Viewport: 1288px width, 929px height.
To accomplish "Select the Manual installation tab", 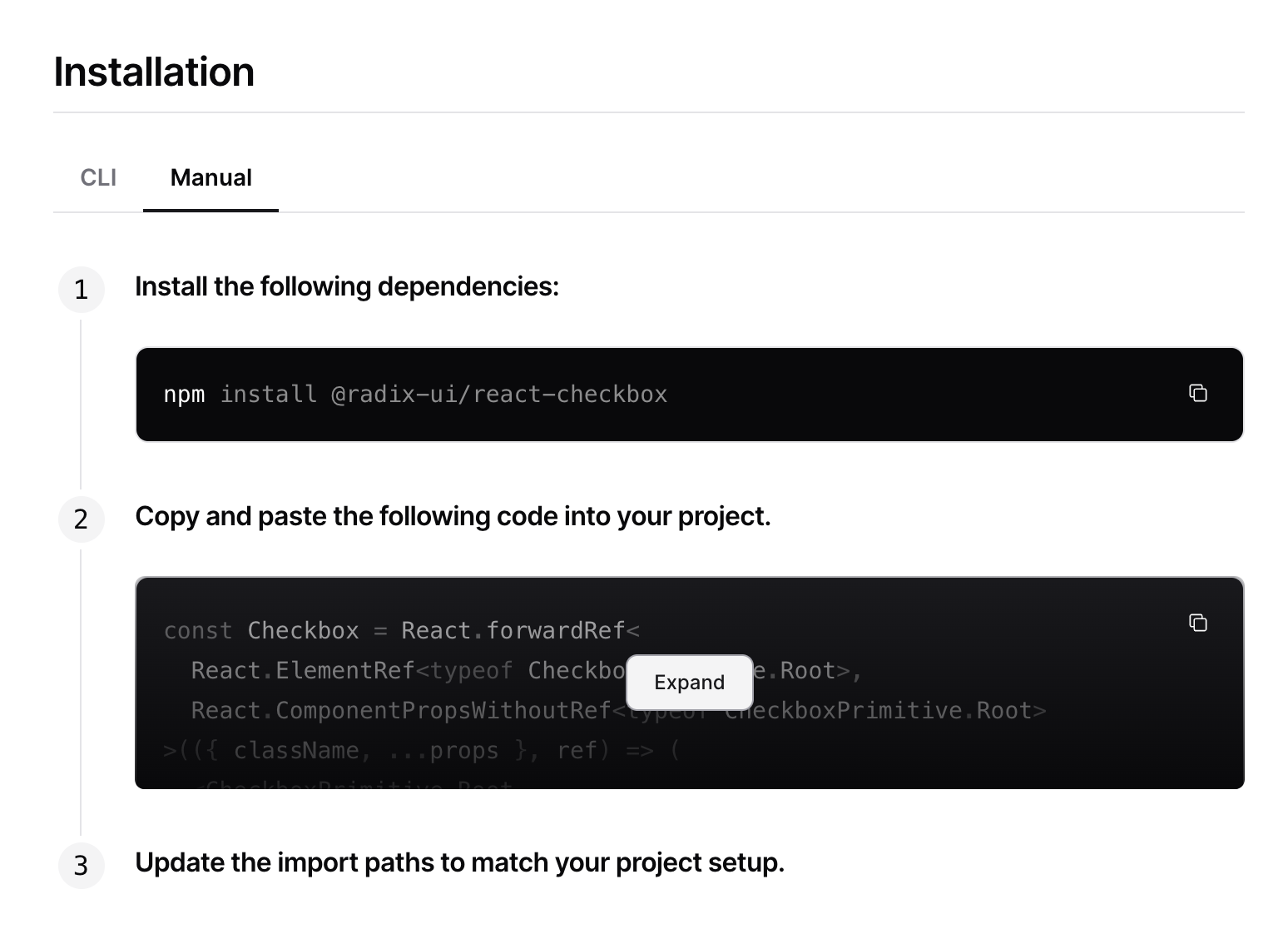I will pos(211,177).
